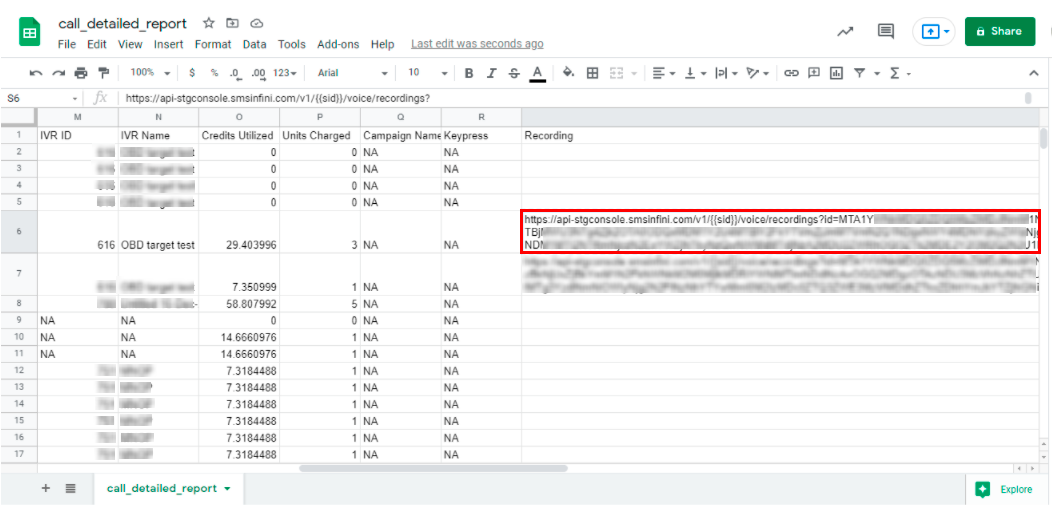The height and width of the screenshot is (506, 1052).
Task: Open the Format menu
Action: [213, 44]
